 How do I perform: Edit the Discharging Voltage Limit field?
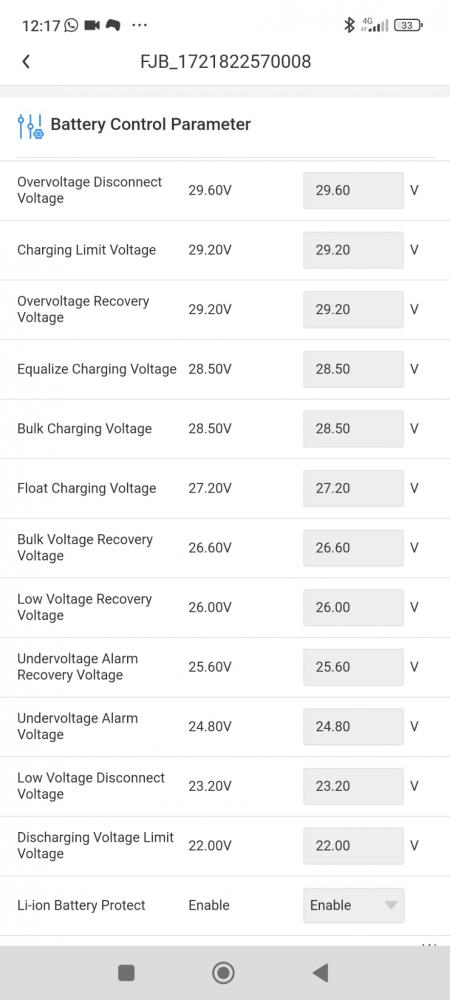(x=353, y=846)
